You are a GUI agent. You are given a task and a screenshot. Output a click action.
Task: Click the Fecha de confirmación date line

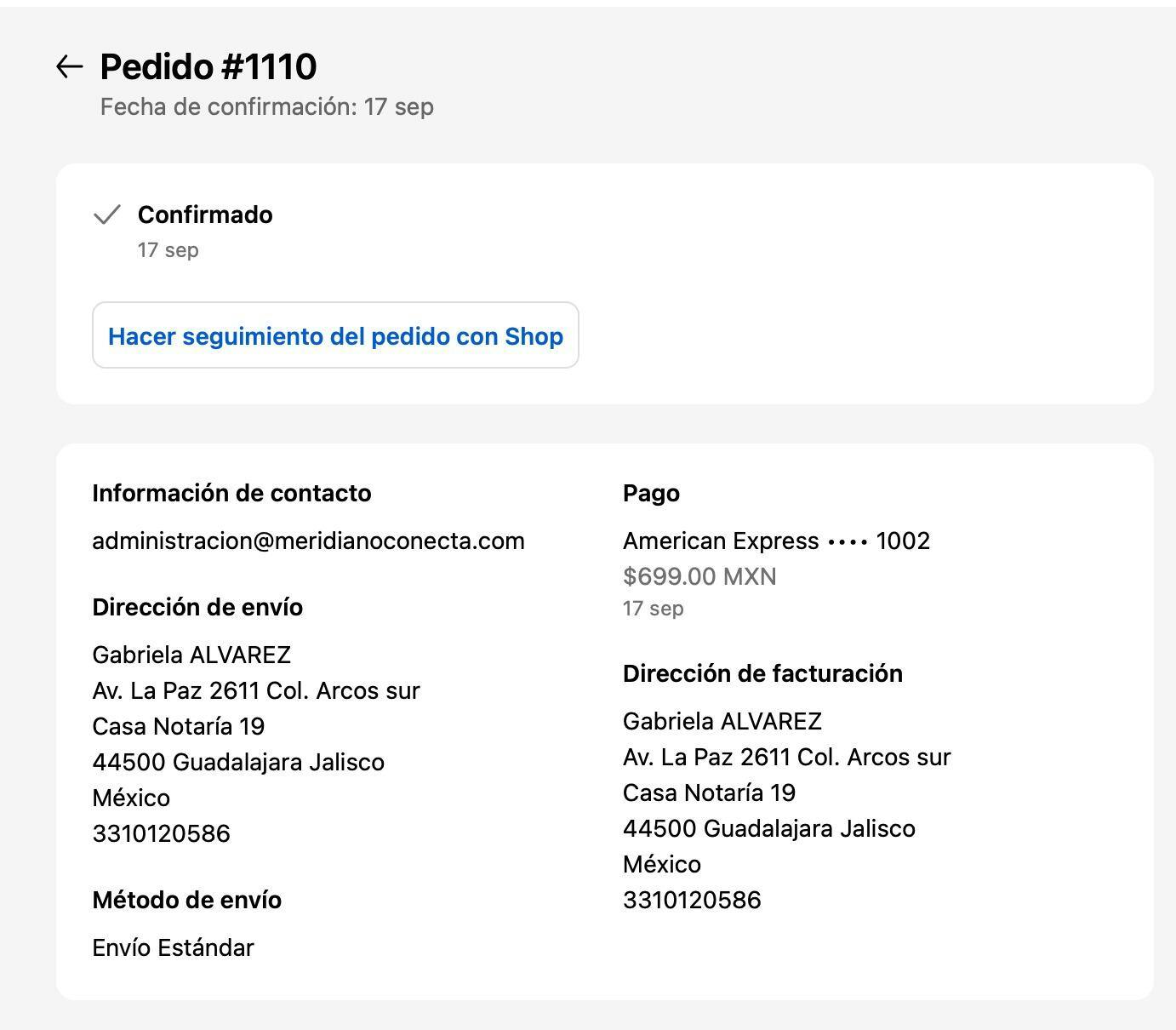click(266, 106)
